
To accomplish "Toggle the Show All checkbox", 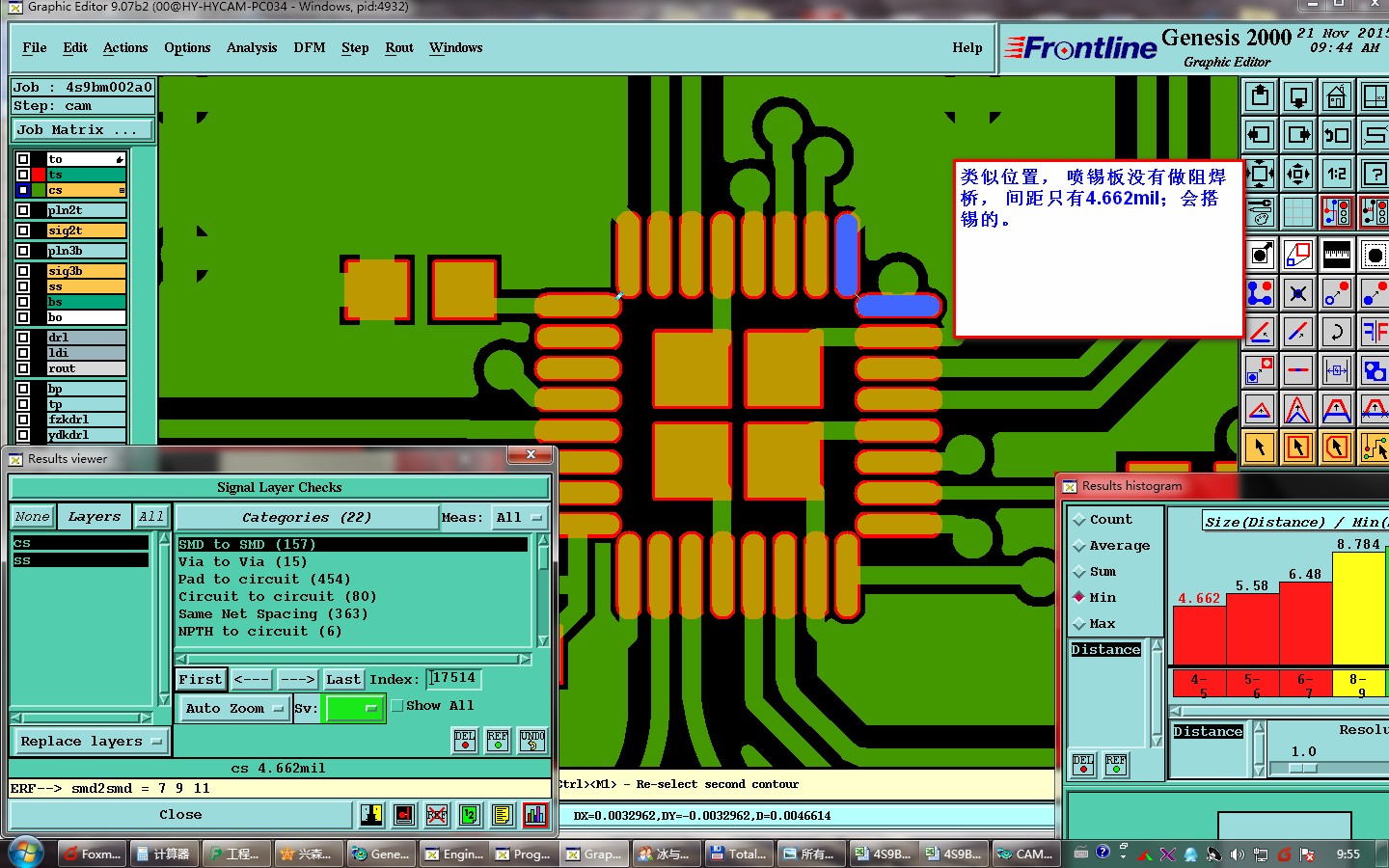I will [396, 706].
